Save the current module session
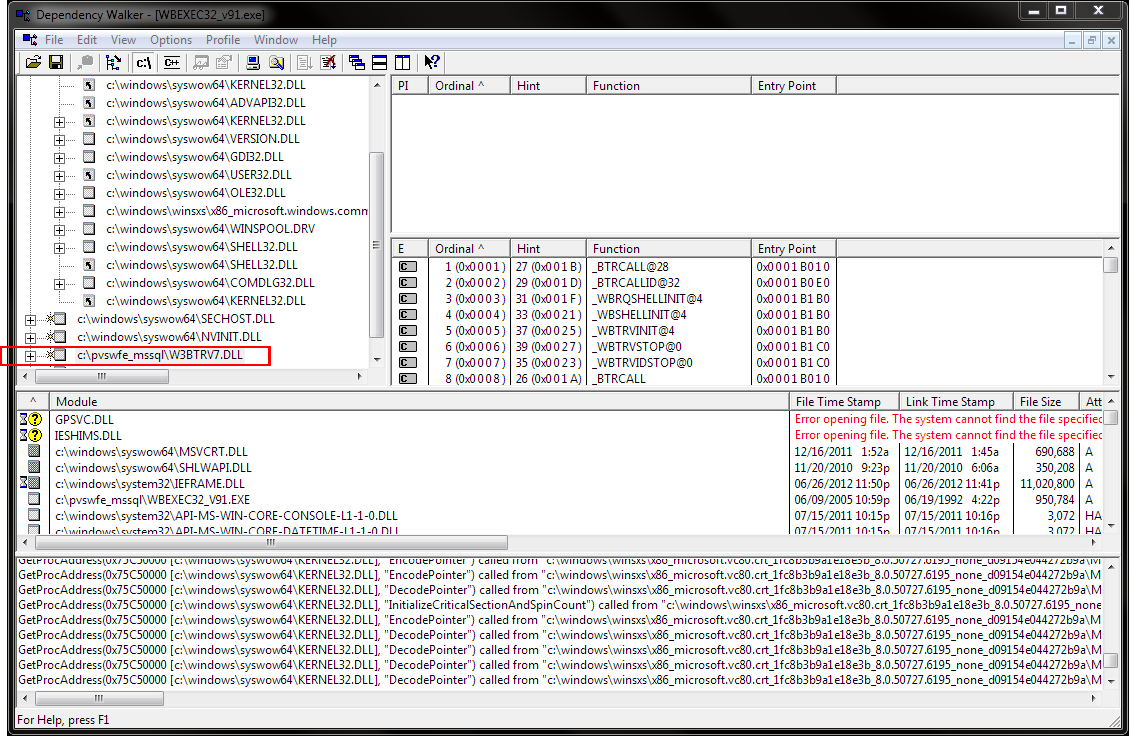 (x=56, y=62)
